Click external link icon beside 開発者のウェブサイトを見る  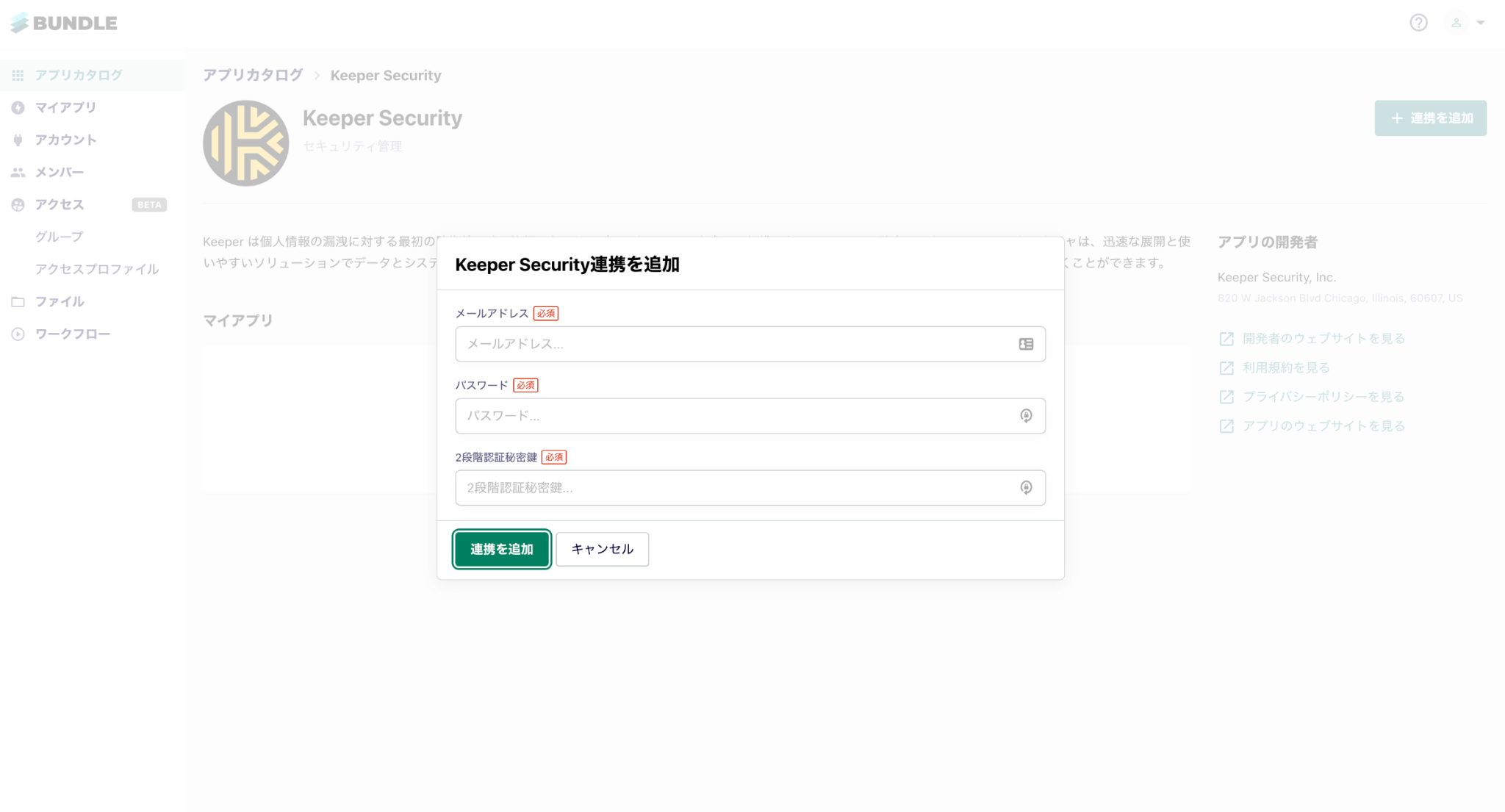point(1226,339)
